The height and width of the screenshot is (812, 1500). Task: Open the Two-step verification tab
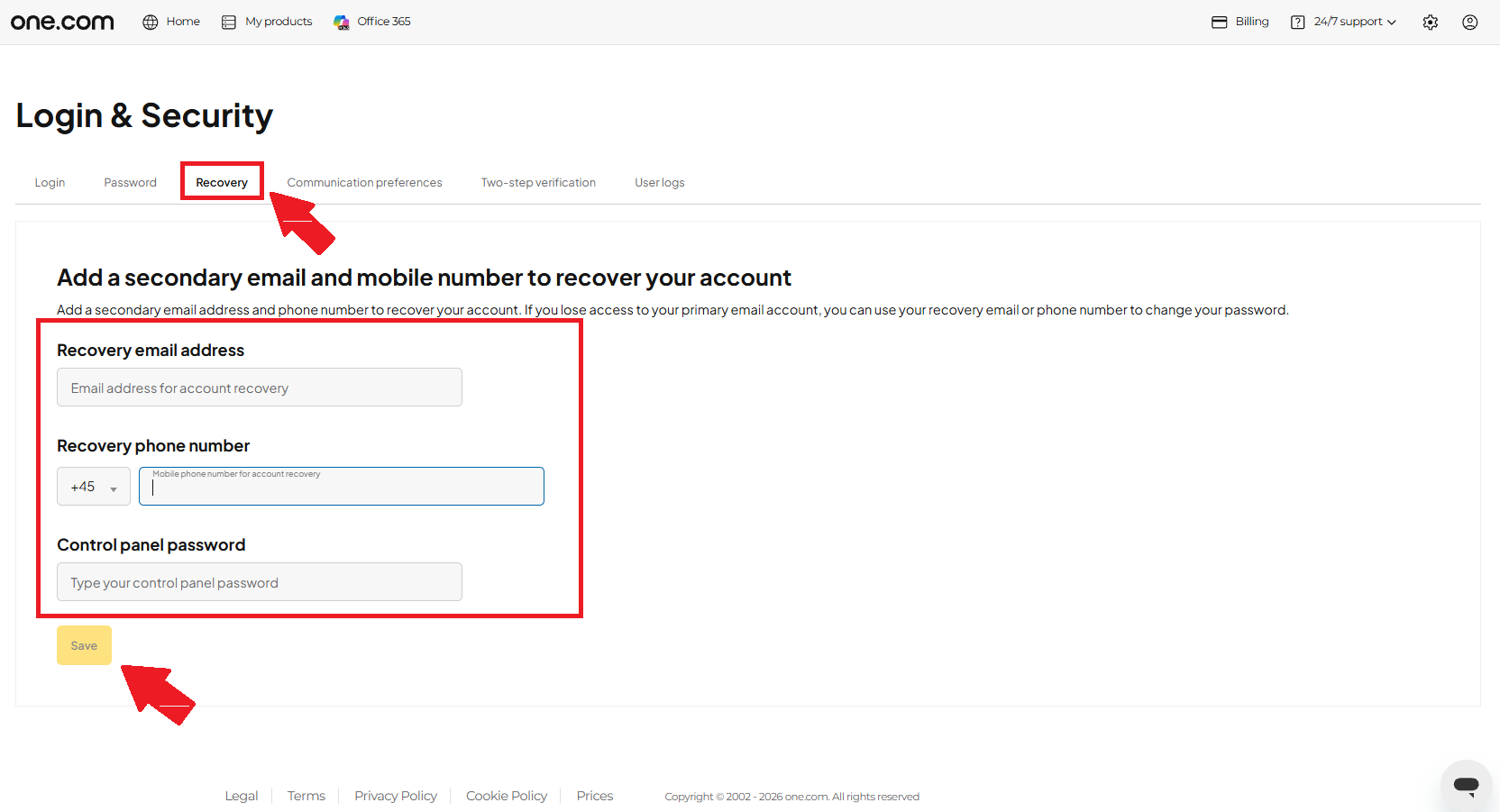coord(538,182)
